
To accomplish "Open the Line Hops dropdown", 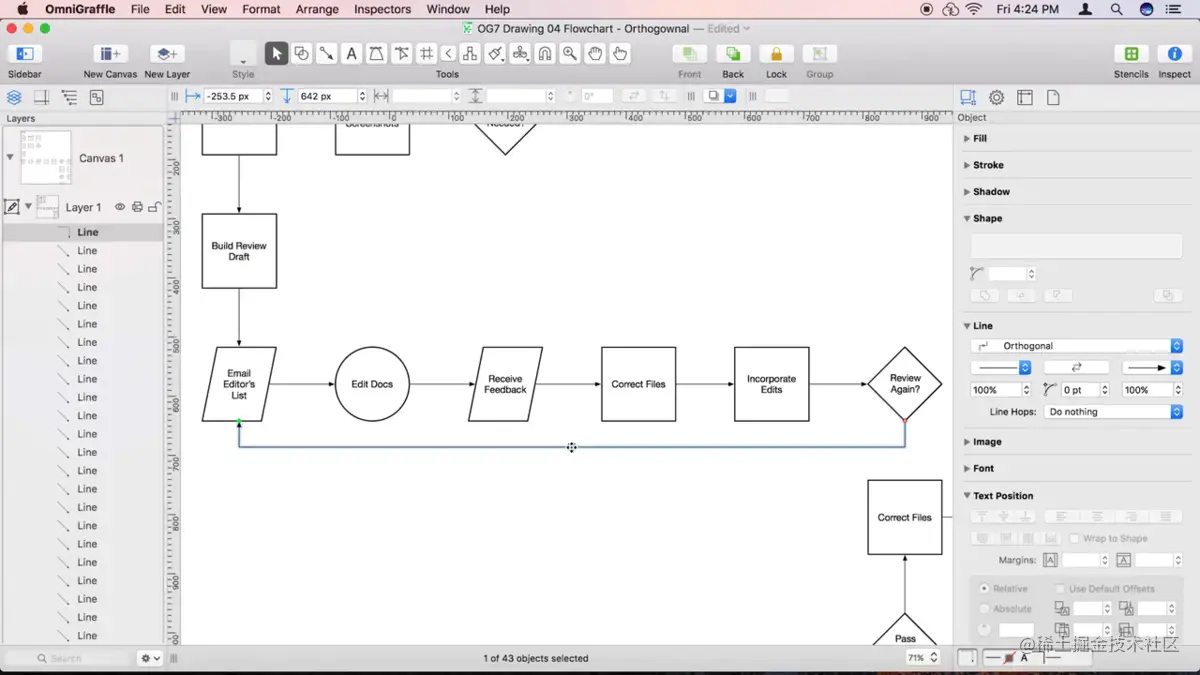I will (x=1113, y=412).
